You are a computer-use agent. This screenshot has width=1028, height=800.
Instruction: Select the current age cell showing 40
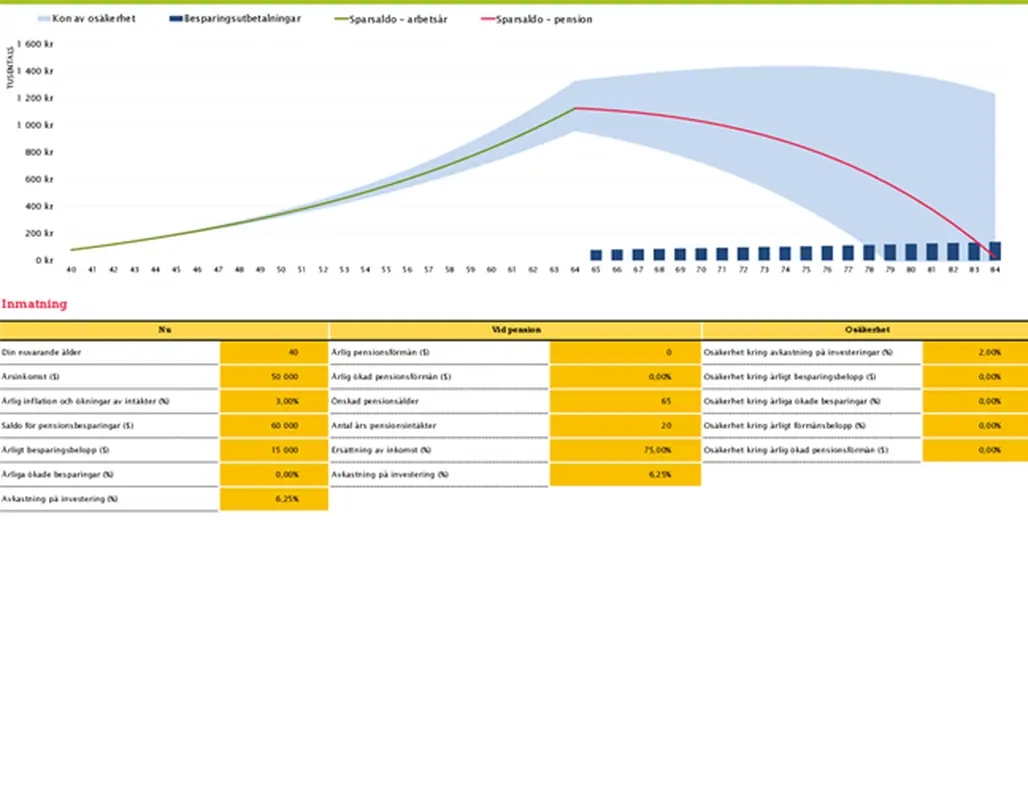tap(273, 352)
